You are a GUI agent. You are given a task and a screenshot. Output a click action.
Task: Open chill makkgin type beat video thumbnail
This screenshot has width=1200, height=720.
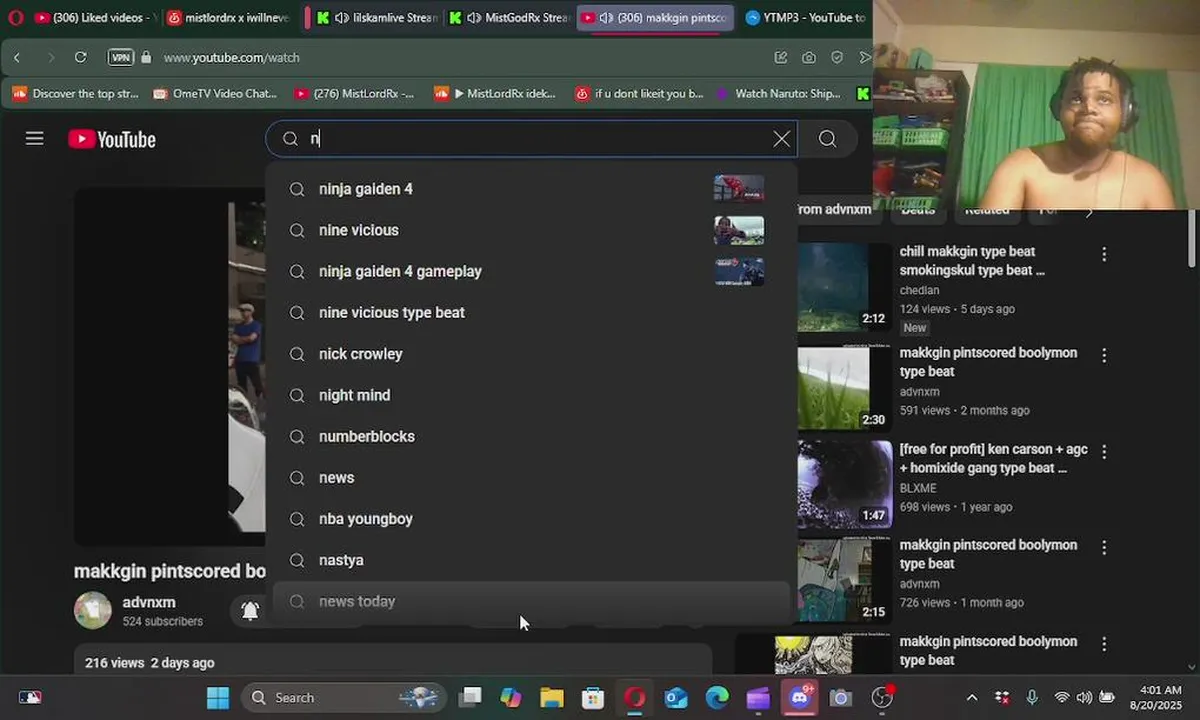point(844,288)
